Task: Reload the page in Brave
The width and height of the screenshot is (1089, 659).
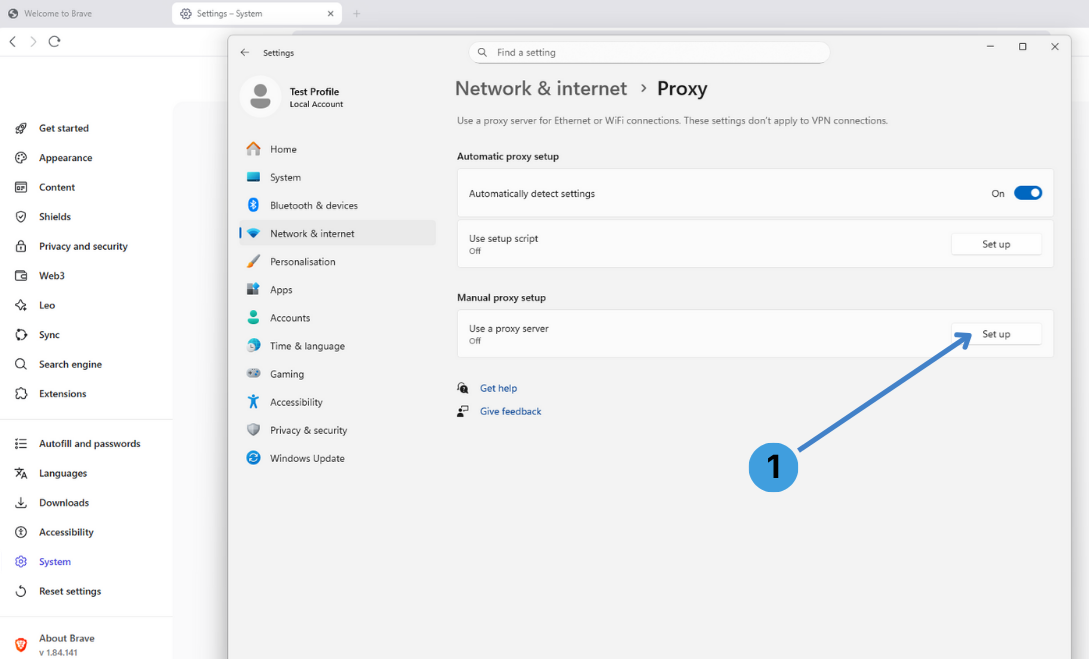Action: pyautogui.click(x=54, y=42)
